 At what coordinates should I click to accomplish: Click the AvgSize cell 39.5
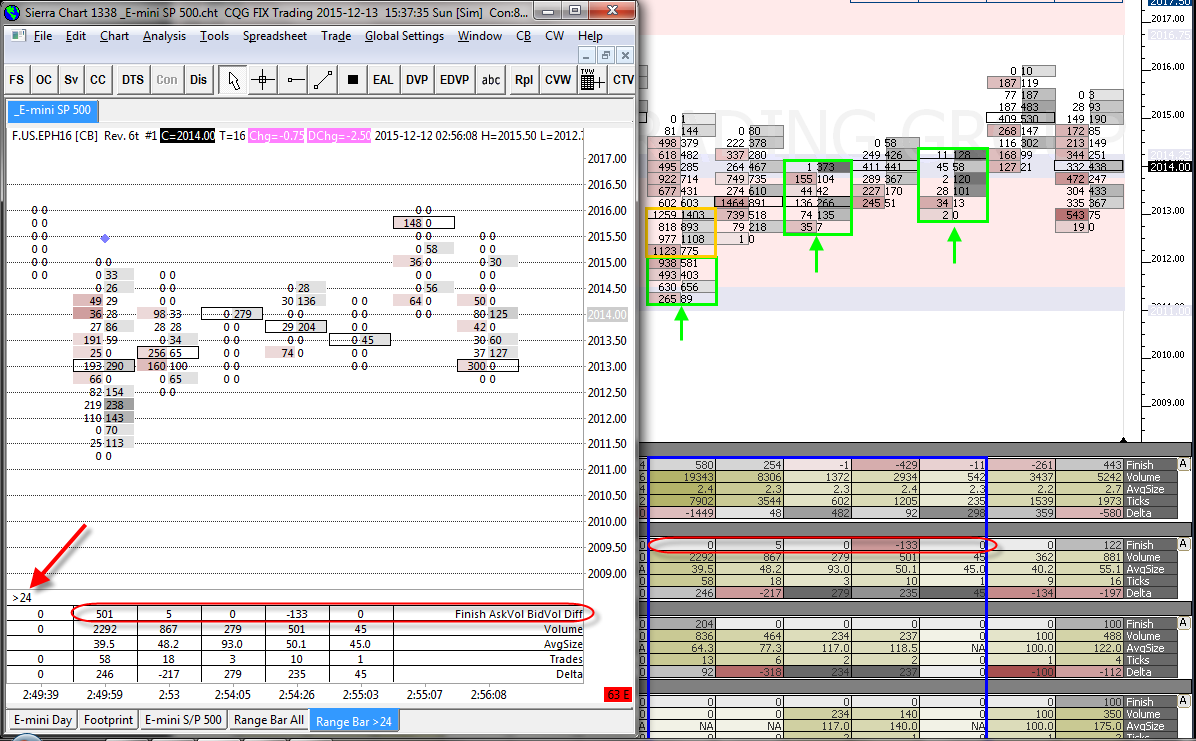pos(104,644)
